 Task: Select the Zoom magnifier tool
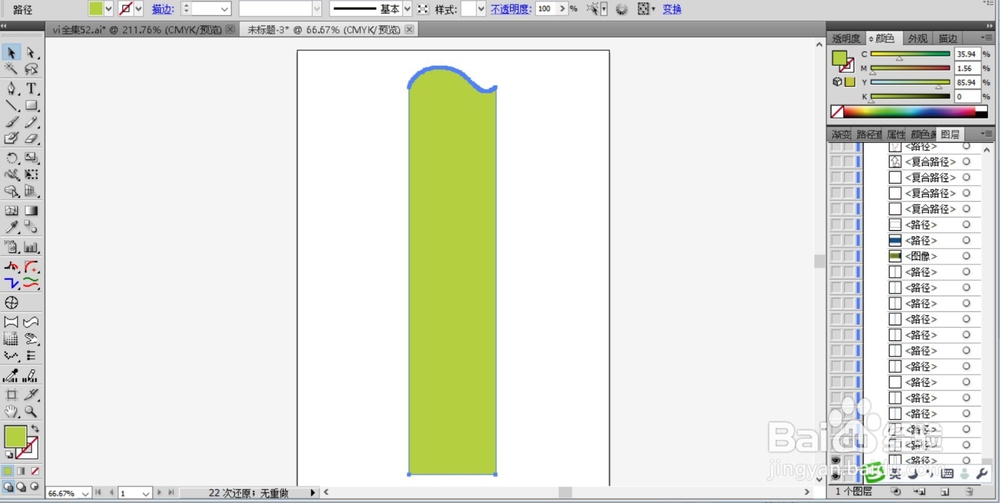(x=31, y=411)
